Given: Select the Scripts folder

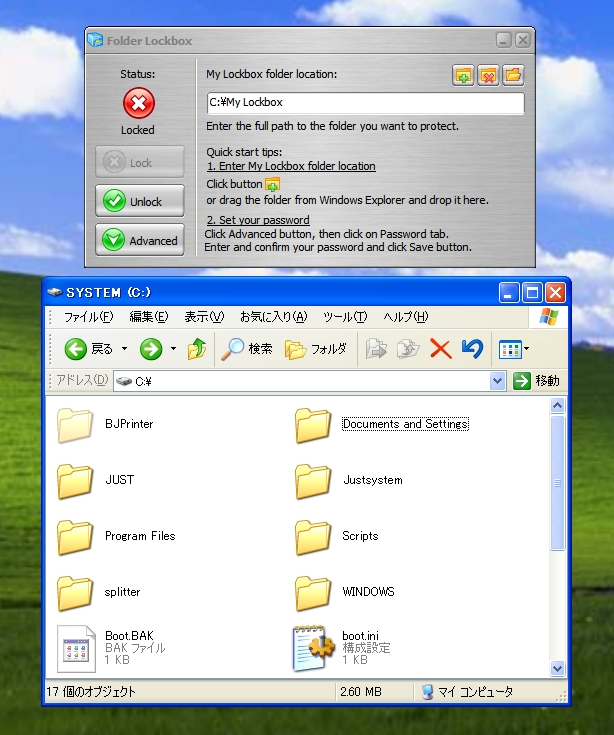Looking at the screenshot, I should (337, 536).
